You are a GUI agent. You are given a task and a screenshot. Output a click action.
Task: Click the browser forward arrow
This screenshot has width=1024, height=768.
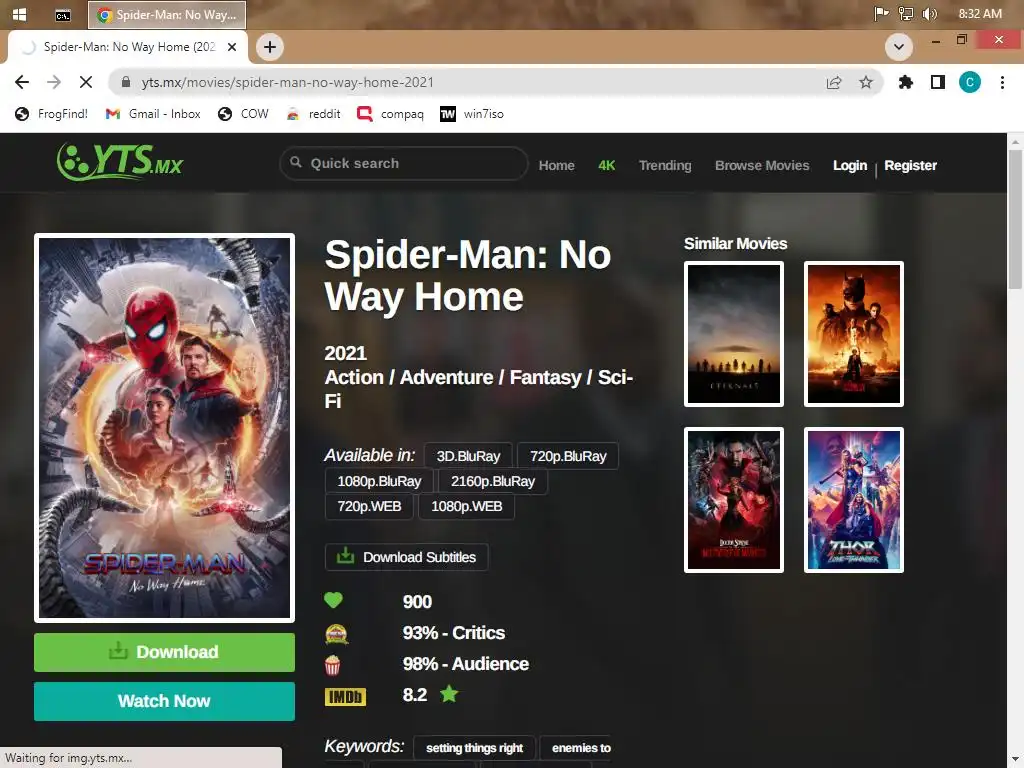pyautogui.click(x=54, y=82)
